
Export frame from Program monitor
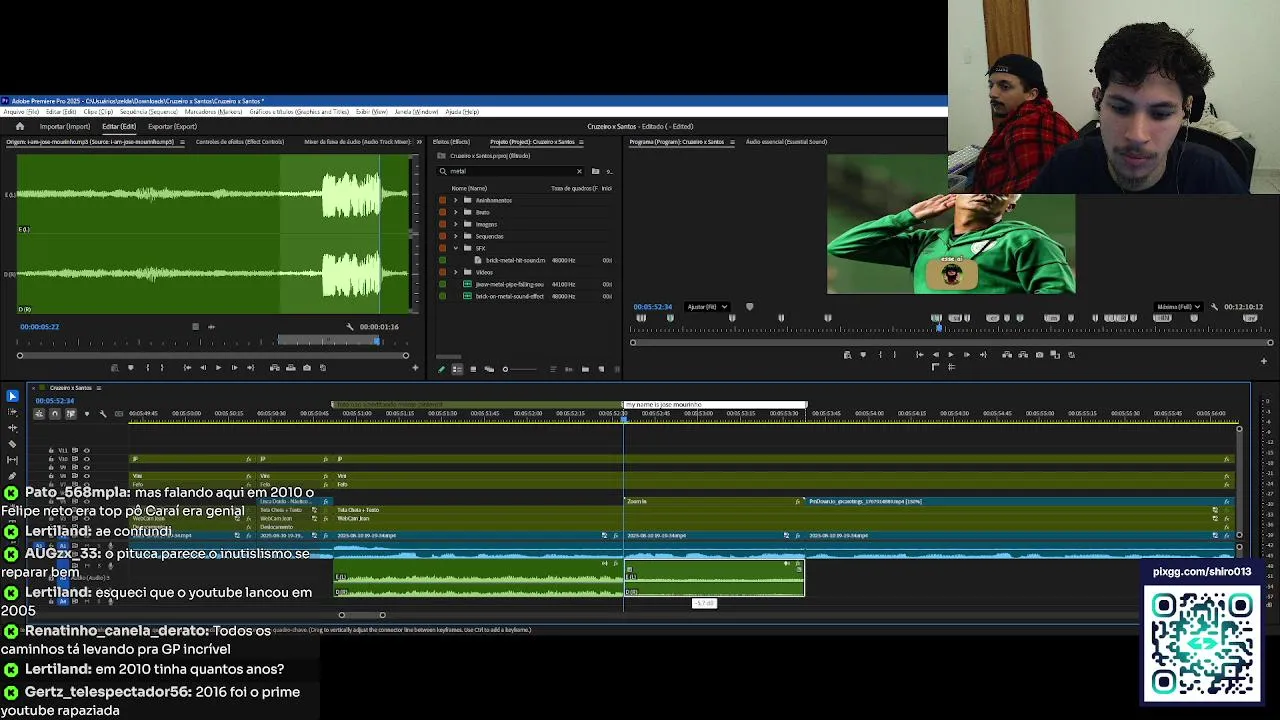pyautogui.click(x=1039, y=354)
